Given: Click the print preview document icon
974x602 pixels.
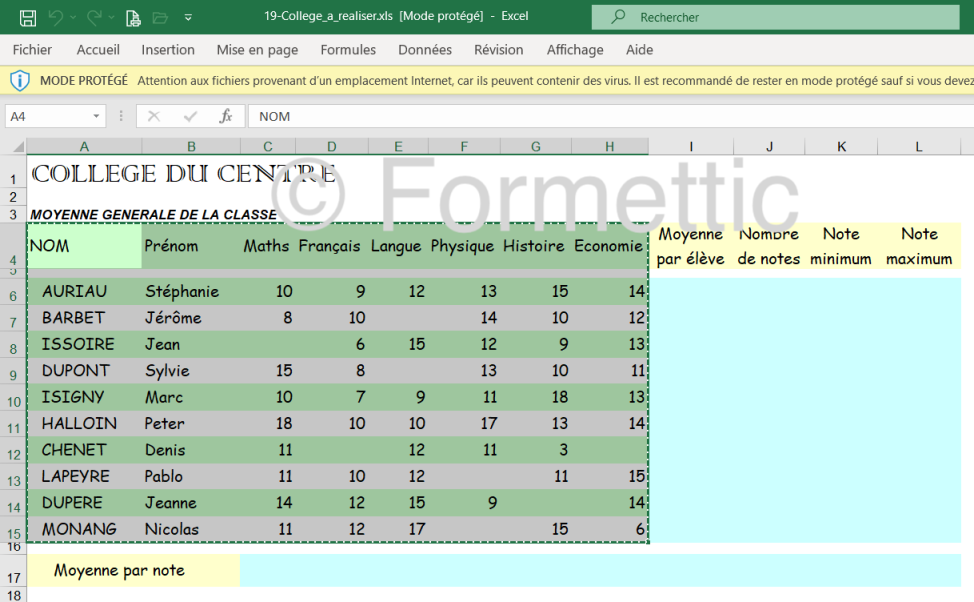Looking at the screenshot, I should [x=133, y=17].
